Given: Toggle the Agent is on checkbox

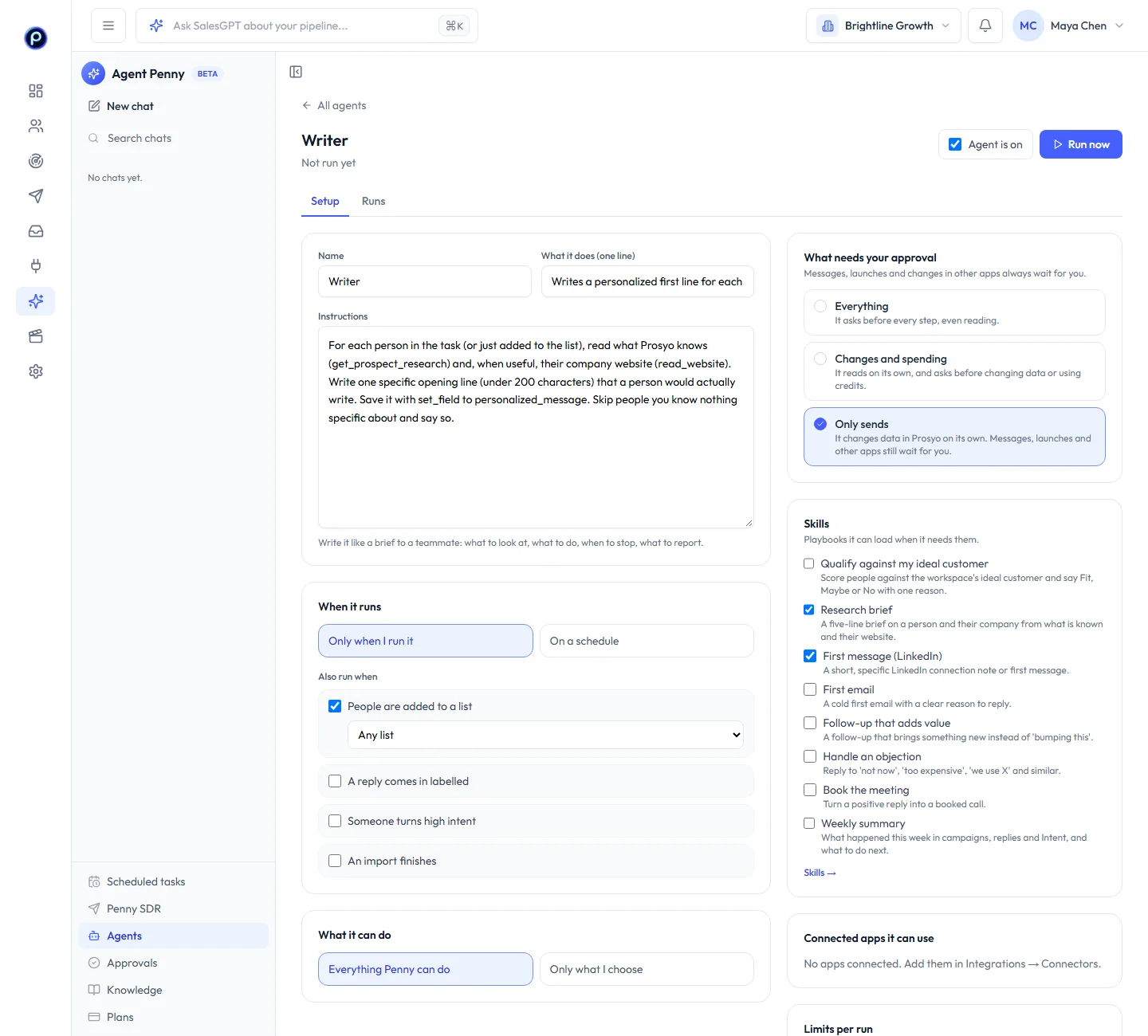Looking at the screenshot, I should click(x=955, y=144).
